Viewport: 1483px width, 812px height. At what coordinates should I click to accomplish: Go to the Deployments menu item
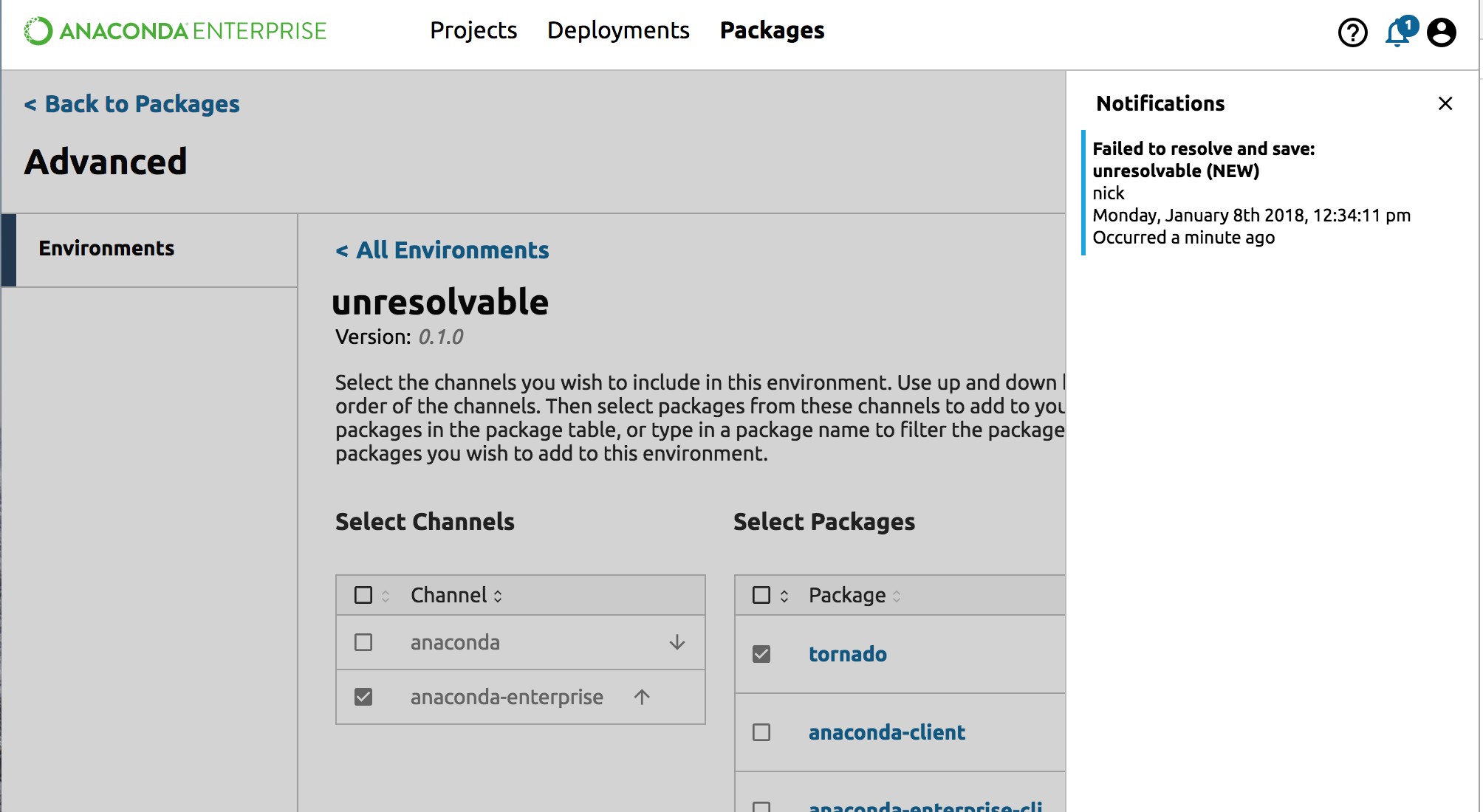[x=618, y=30]
